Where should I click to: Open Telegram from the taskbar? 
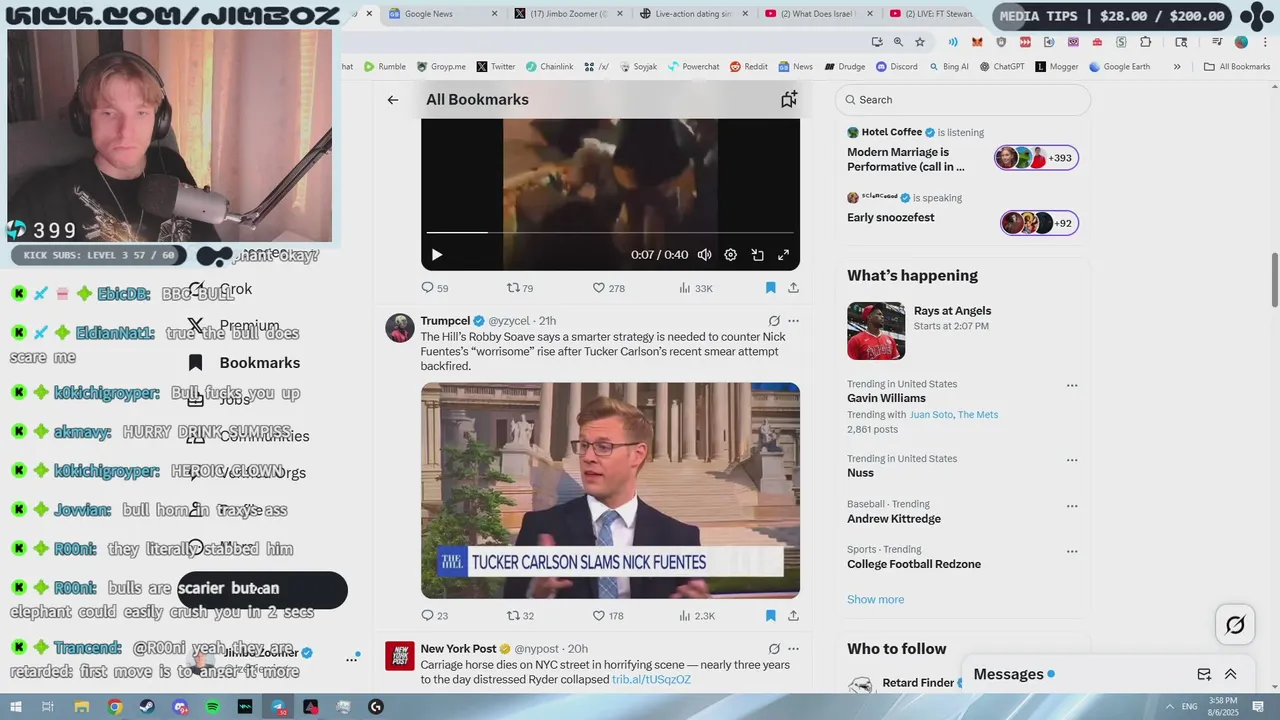[278, 707]
